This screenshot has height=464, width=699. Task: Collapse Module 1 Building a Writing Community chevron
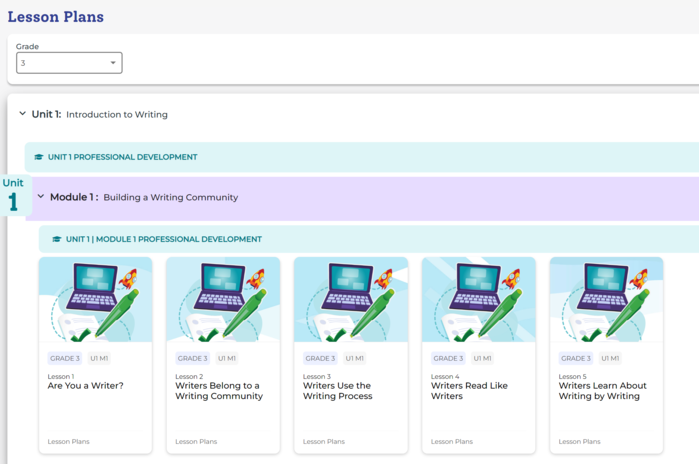[x=41, y=197]
